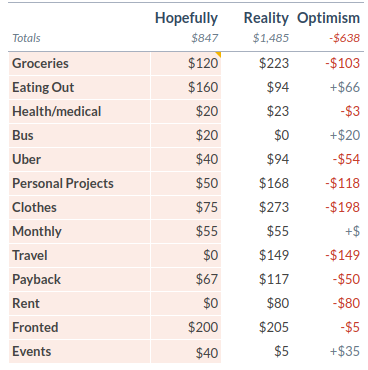Click the total optimism value -$638
This screenshot has width=368, height=370.
(345, 38)
